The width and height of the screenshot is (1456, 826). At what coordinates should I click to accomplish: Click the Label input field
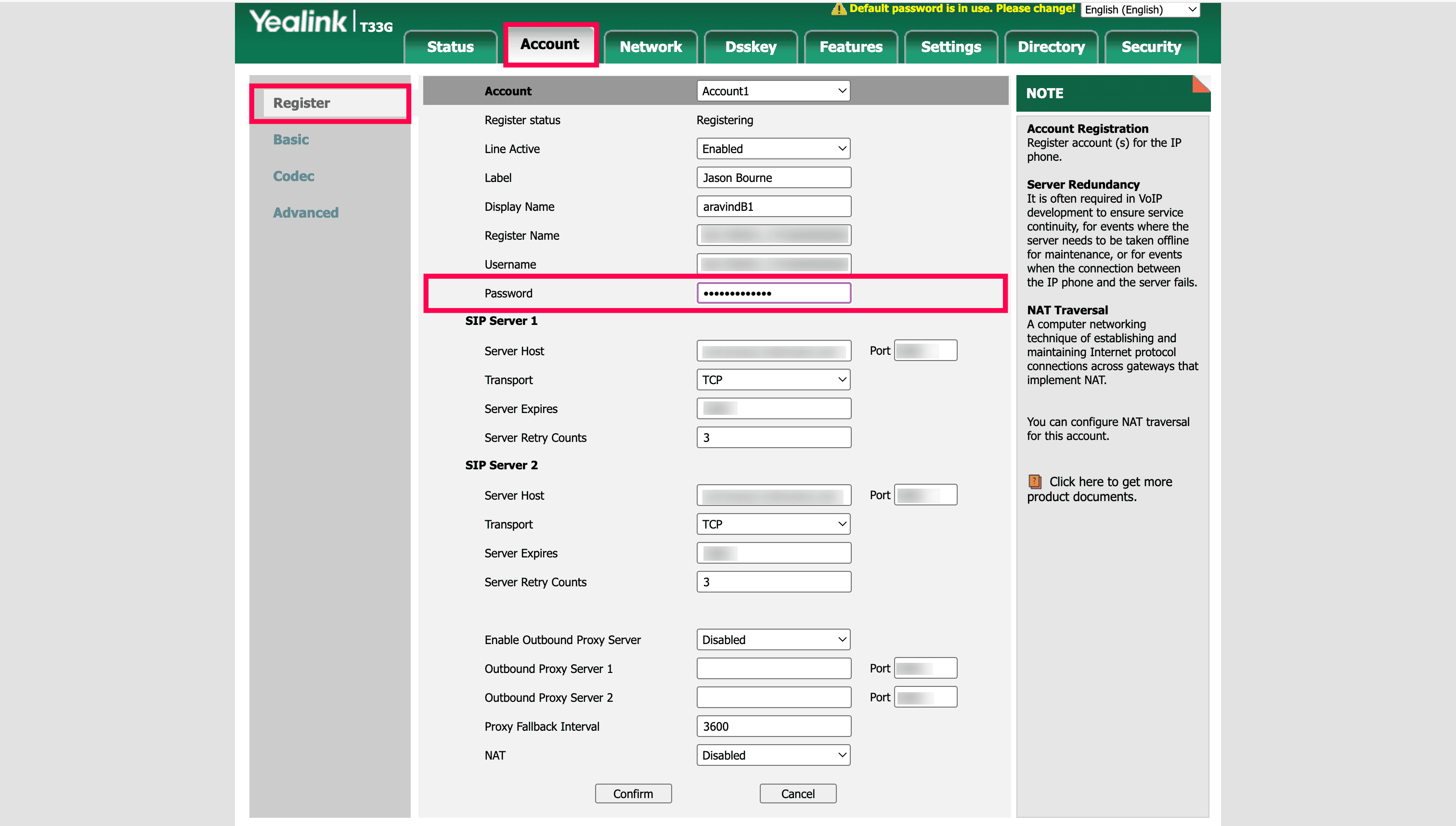point(773,178)
